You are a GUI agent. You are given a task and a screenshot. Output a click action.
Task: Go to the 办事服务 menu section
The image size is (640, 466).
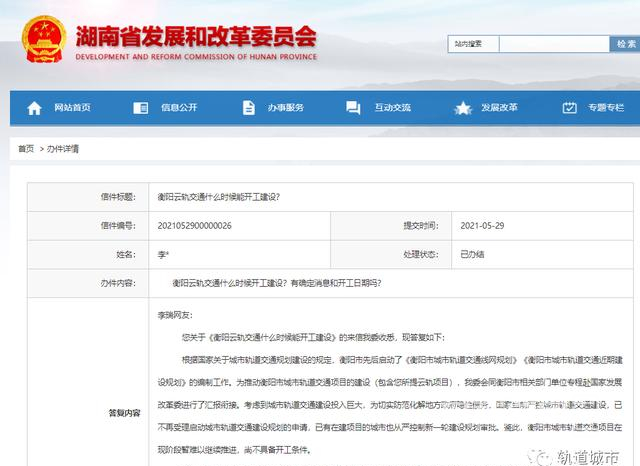[286, 108]
